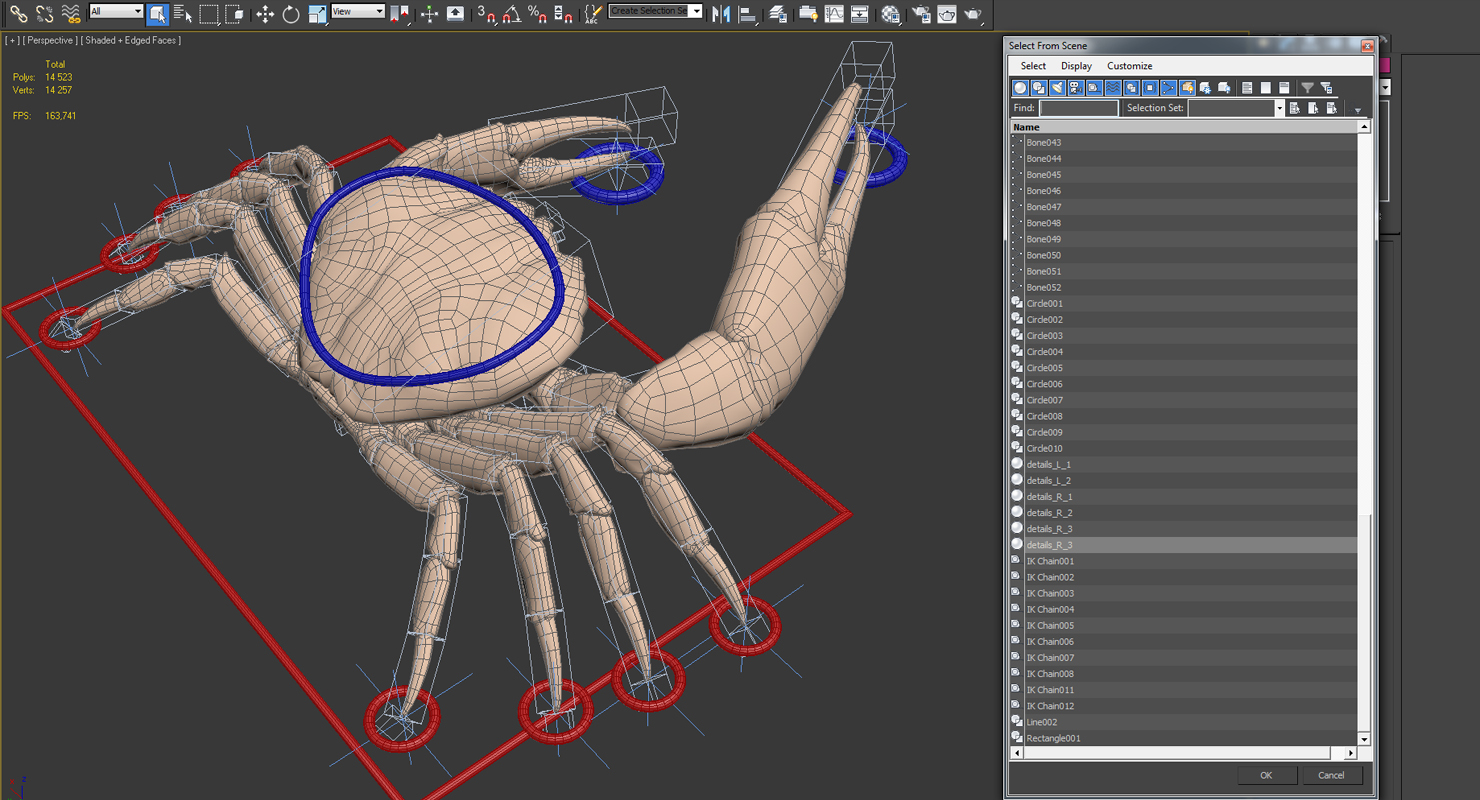
Task: Open Edit Named Selection Sets
Action: pos(593,14)
